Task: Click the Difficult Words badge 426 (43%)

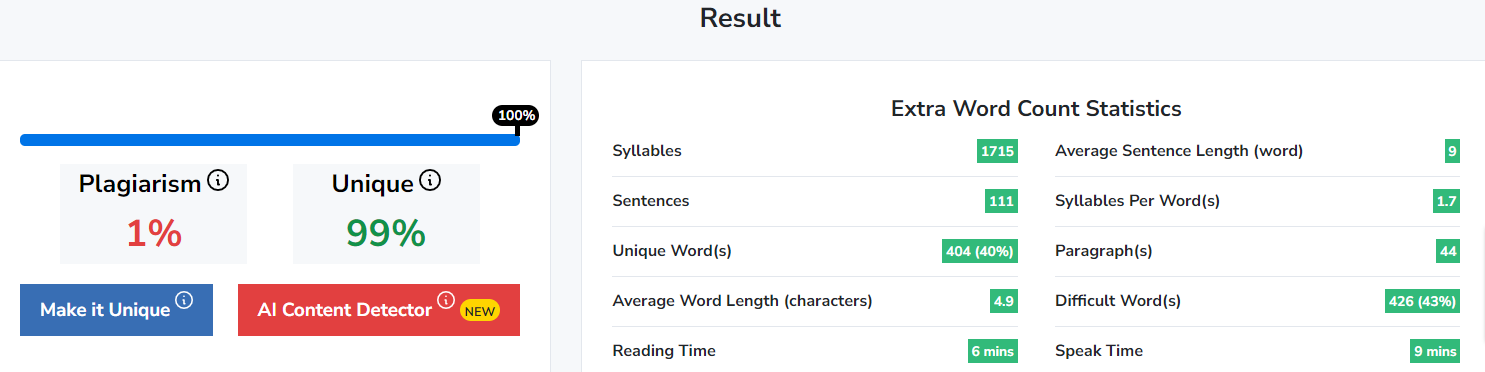Action: click(1422, 301)
